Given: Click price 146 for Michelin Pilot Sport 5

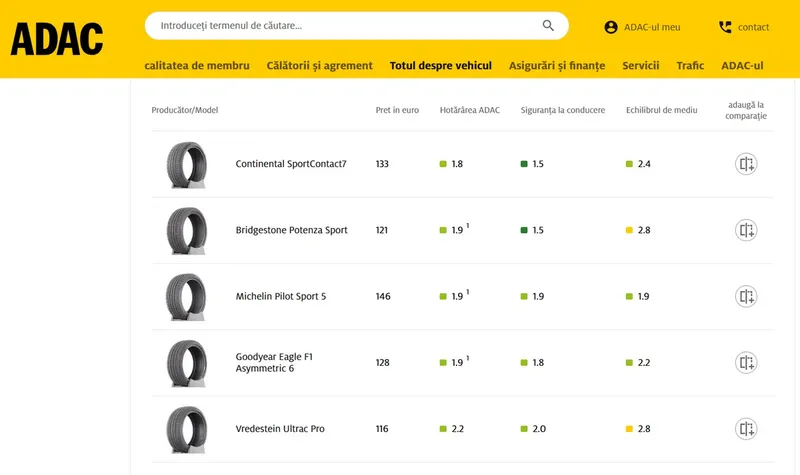Looking at the screenshot, I should (x=383, y=296).
